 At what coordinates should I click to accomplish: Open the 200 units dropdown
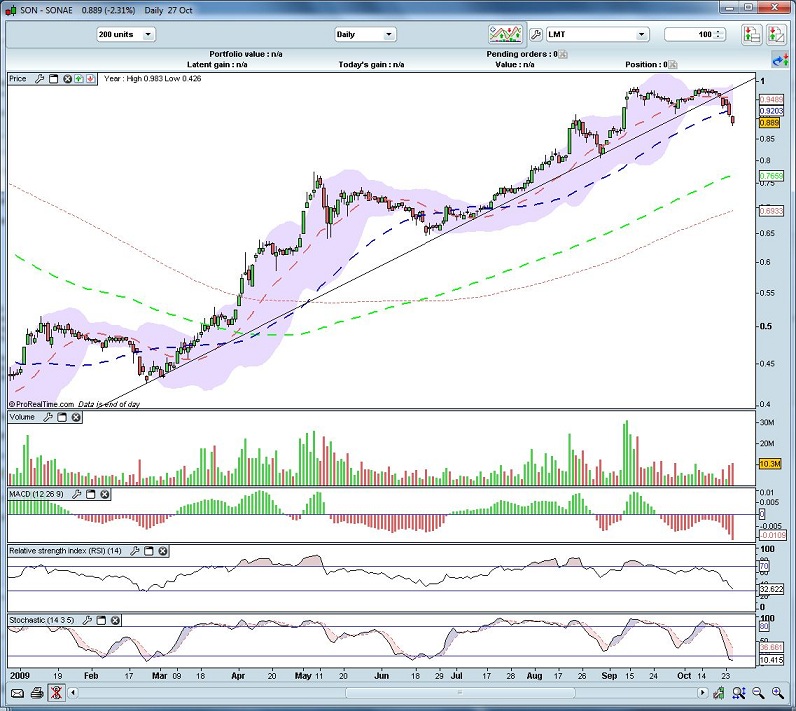[x=126, y=35]
